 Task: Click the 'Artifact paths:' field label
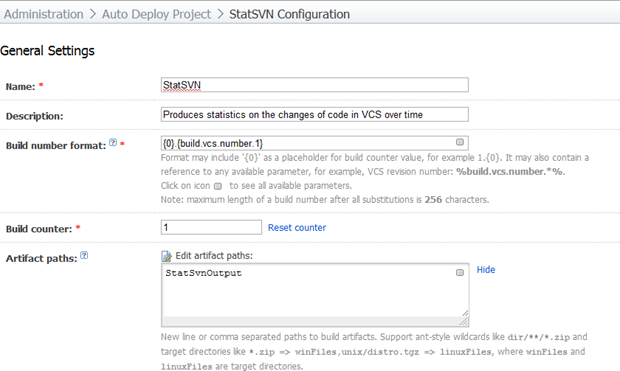click(42, 259)
